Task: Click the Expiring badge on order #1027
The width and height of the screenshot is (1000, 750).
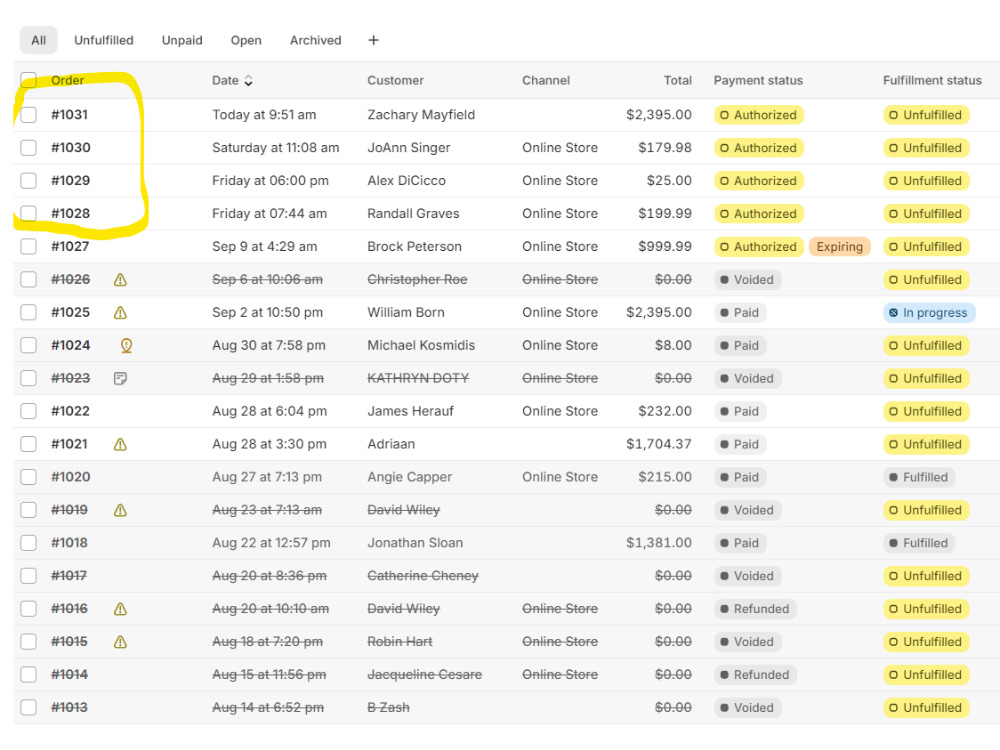Action: 839,247
